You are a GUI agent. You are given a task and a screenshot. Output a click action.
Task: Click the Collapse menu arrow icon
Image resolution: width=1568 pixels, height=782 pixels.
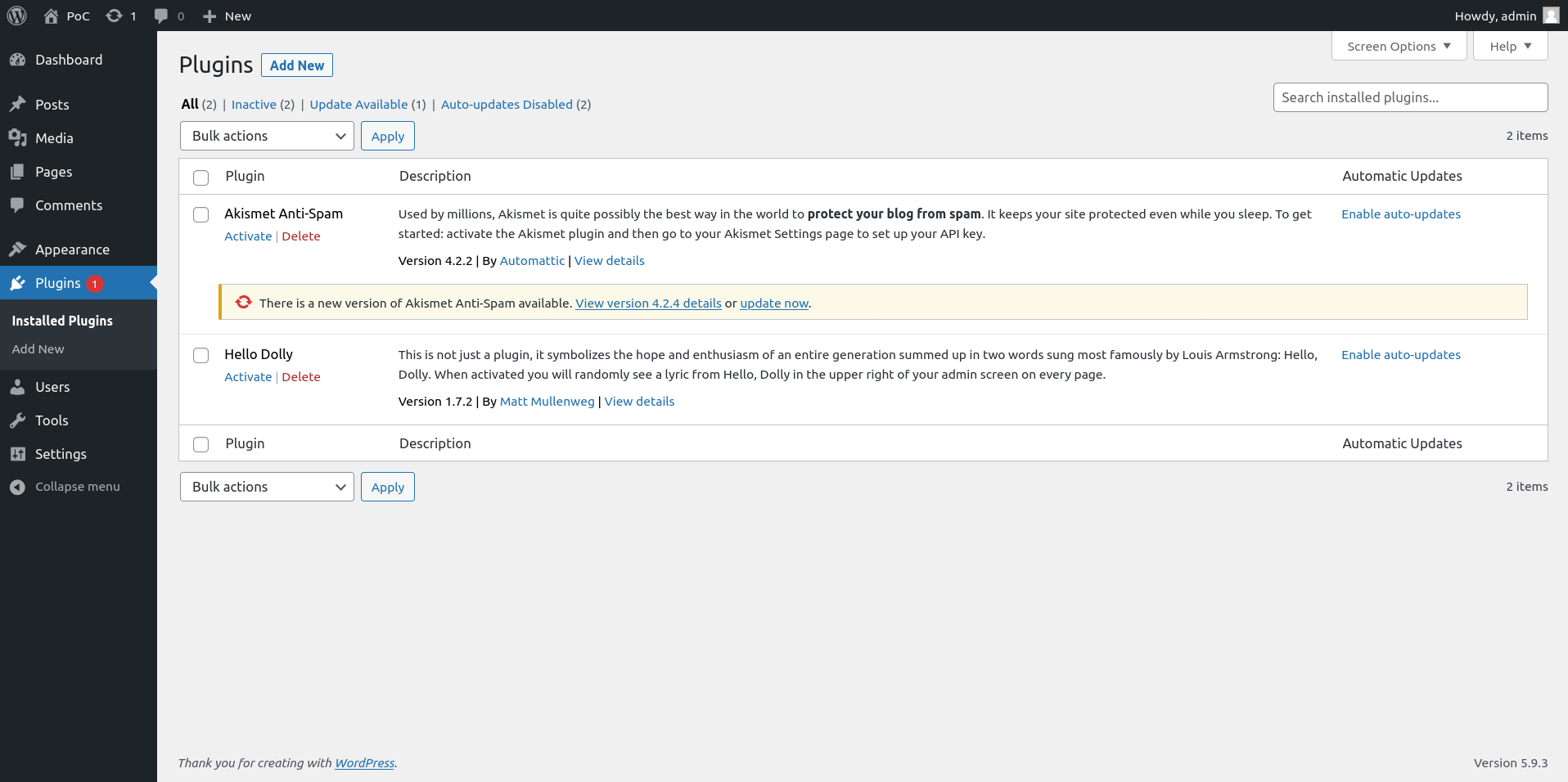tap(17, 487)
